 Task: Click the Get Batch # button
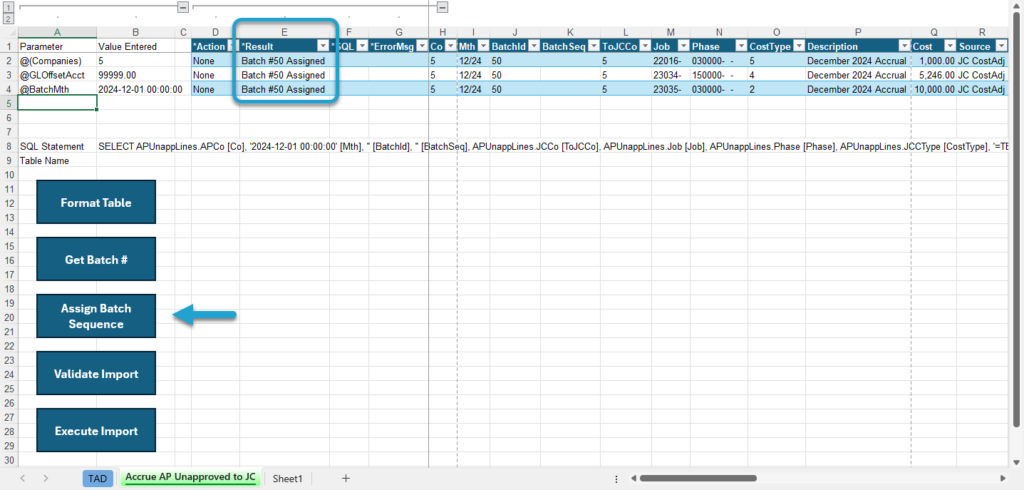[x=96, y=259]
